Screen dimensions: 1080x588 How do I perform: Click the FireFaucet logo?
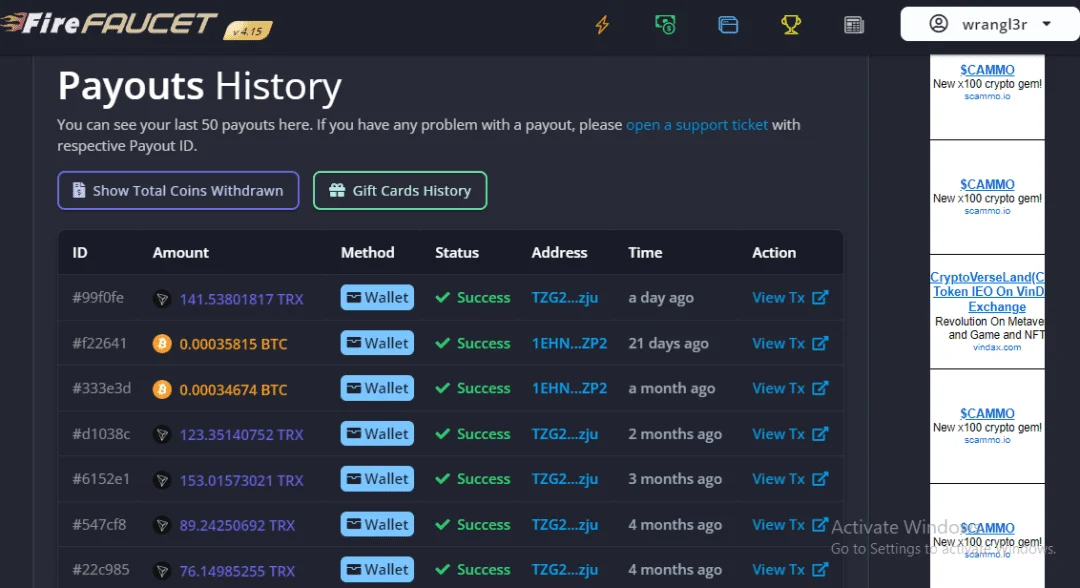tap(109, 23)
